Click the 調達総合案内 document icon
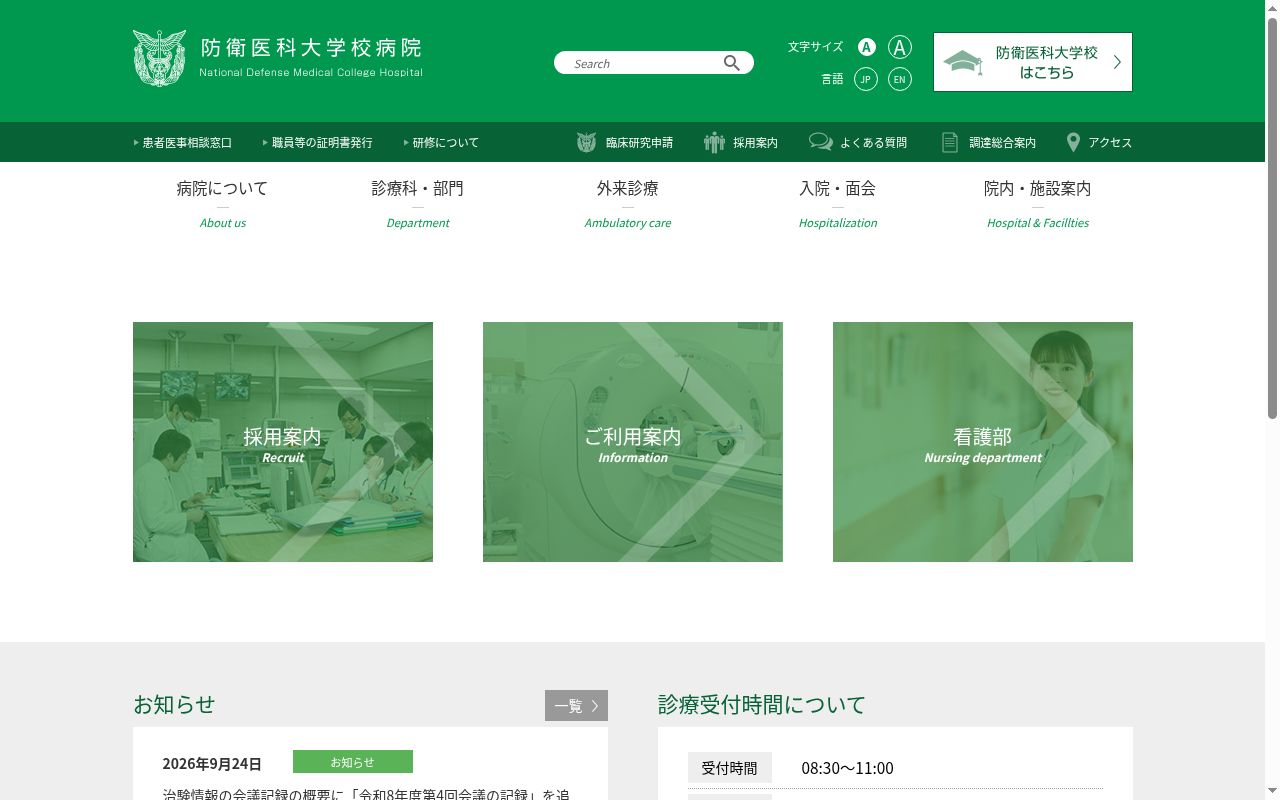Image resolution: width=1280 pixels, height=800 pixels. (x=950, y=142)
